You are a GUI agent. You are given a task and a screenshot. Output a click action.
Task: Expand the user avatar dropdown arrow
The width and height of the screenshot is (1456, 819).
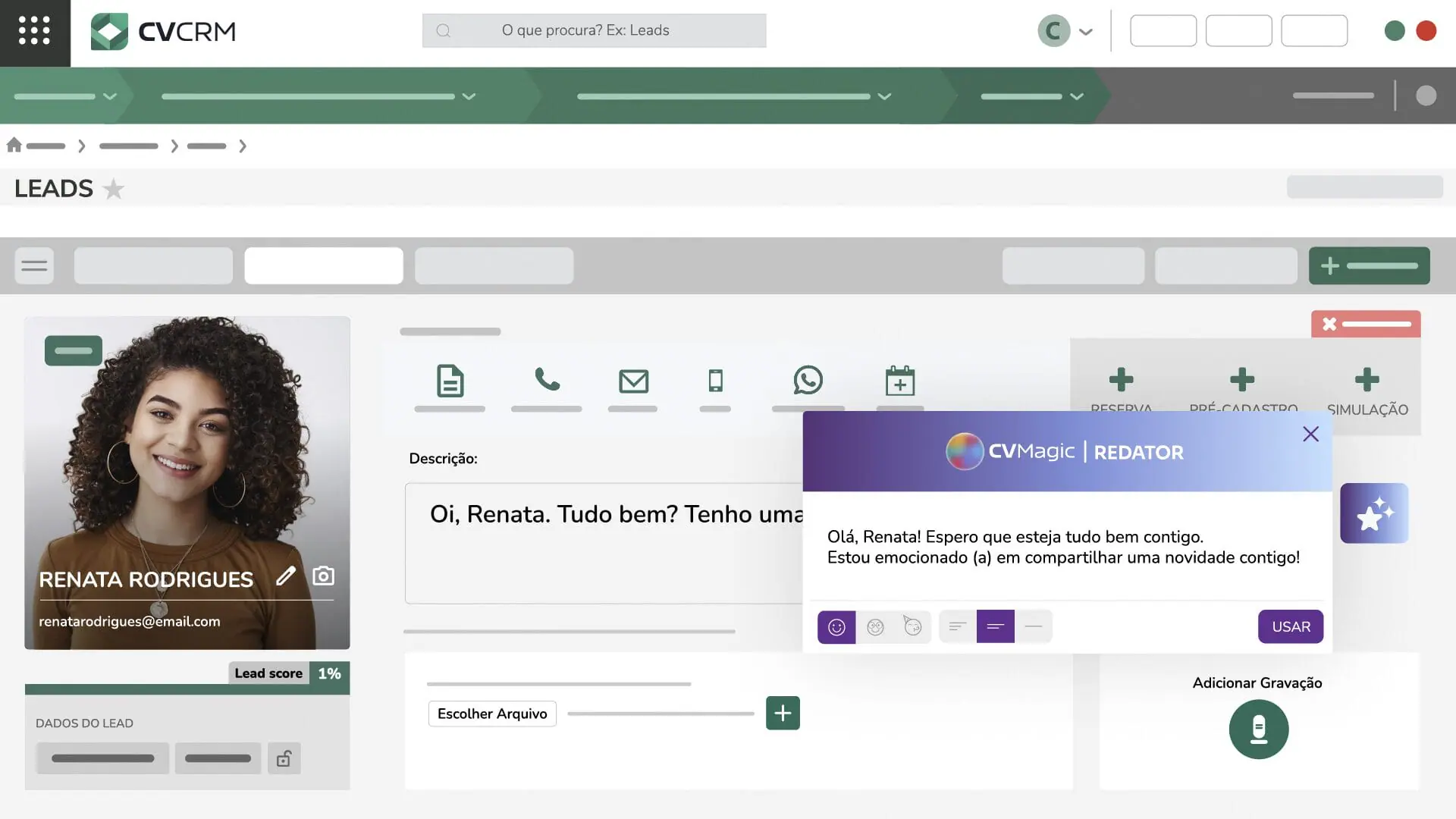point(1085,32)
